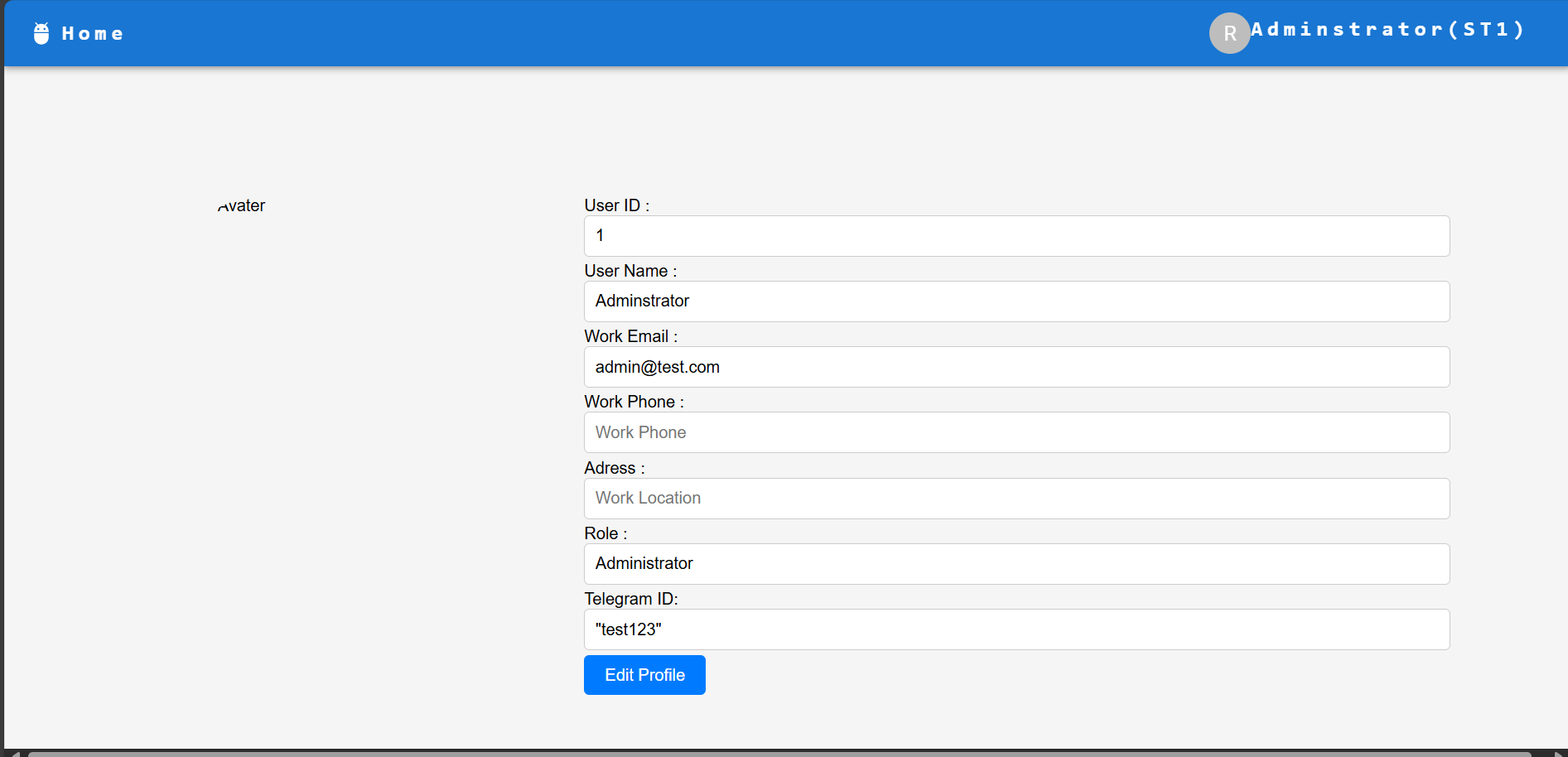Click the Avater image placeholder
Image resolution: width=1568 pixels, height=757 pixels.
241,205
